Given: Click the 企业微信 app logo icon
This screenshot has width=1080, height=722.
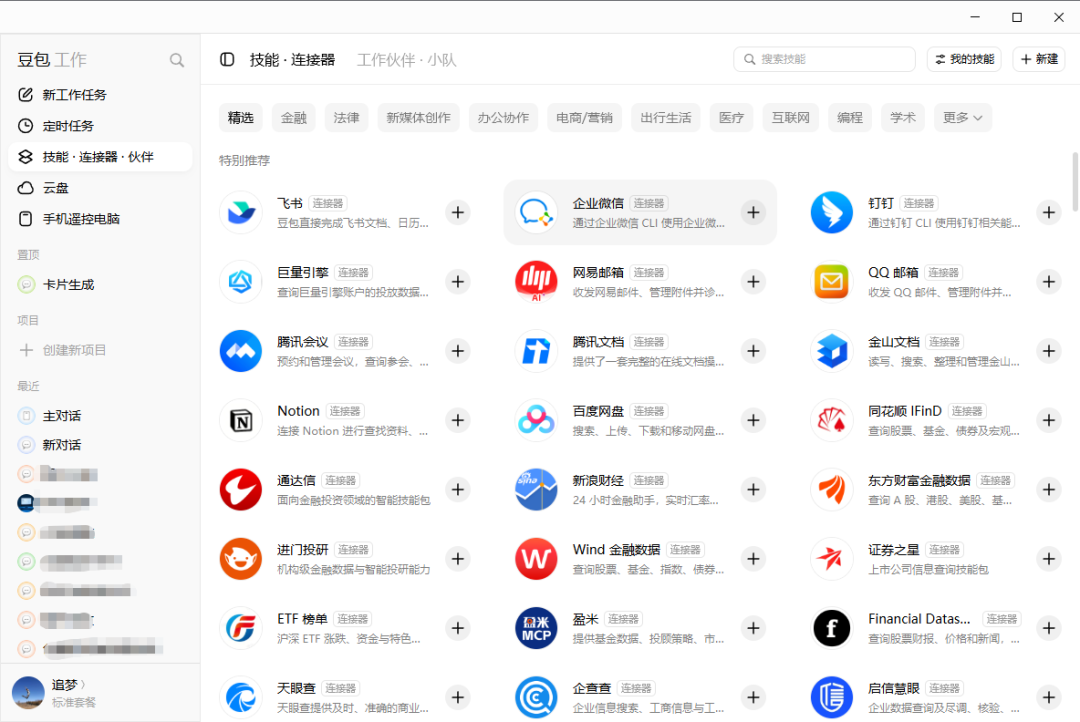Looking at the screenshot, I should pos(536,212).
